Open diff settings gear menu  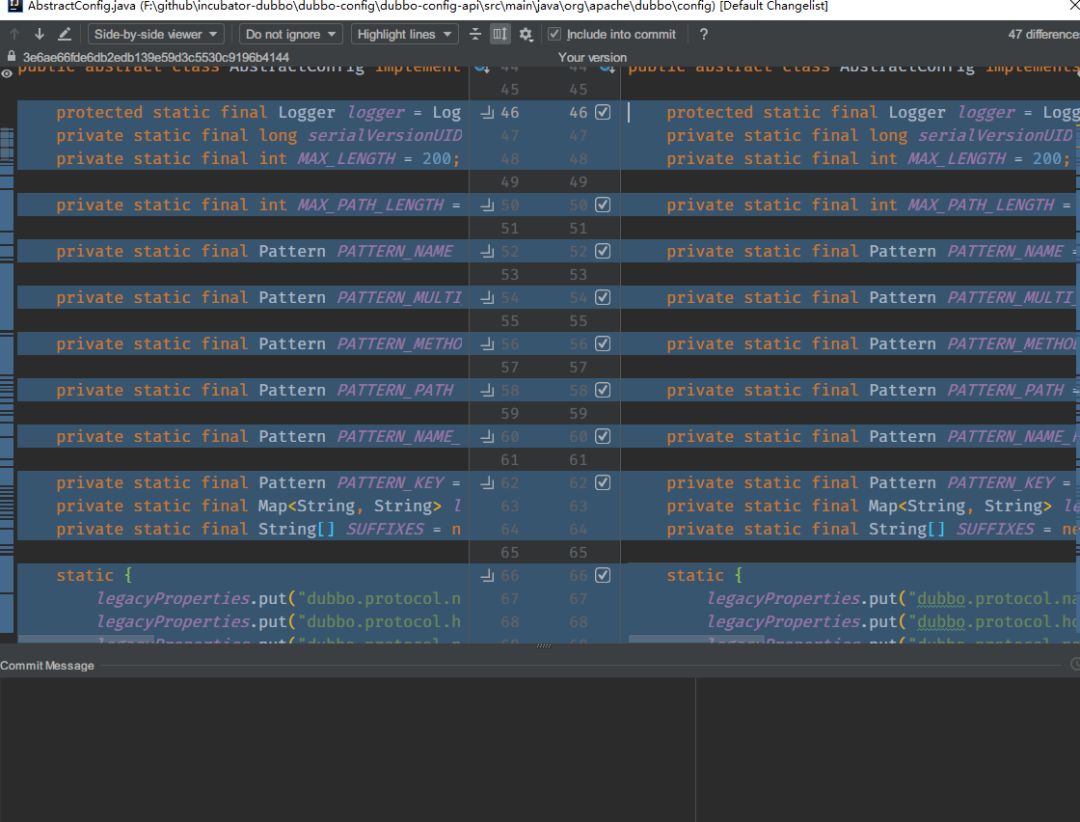pos(526,34)
